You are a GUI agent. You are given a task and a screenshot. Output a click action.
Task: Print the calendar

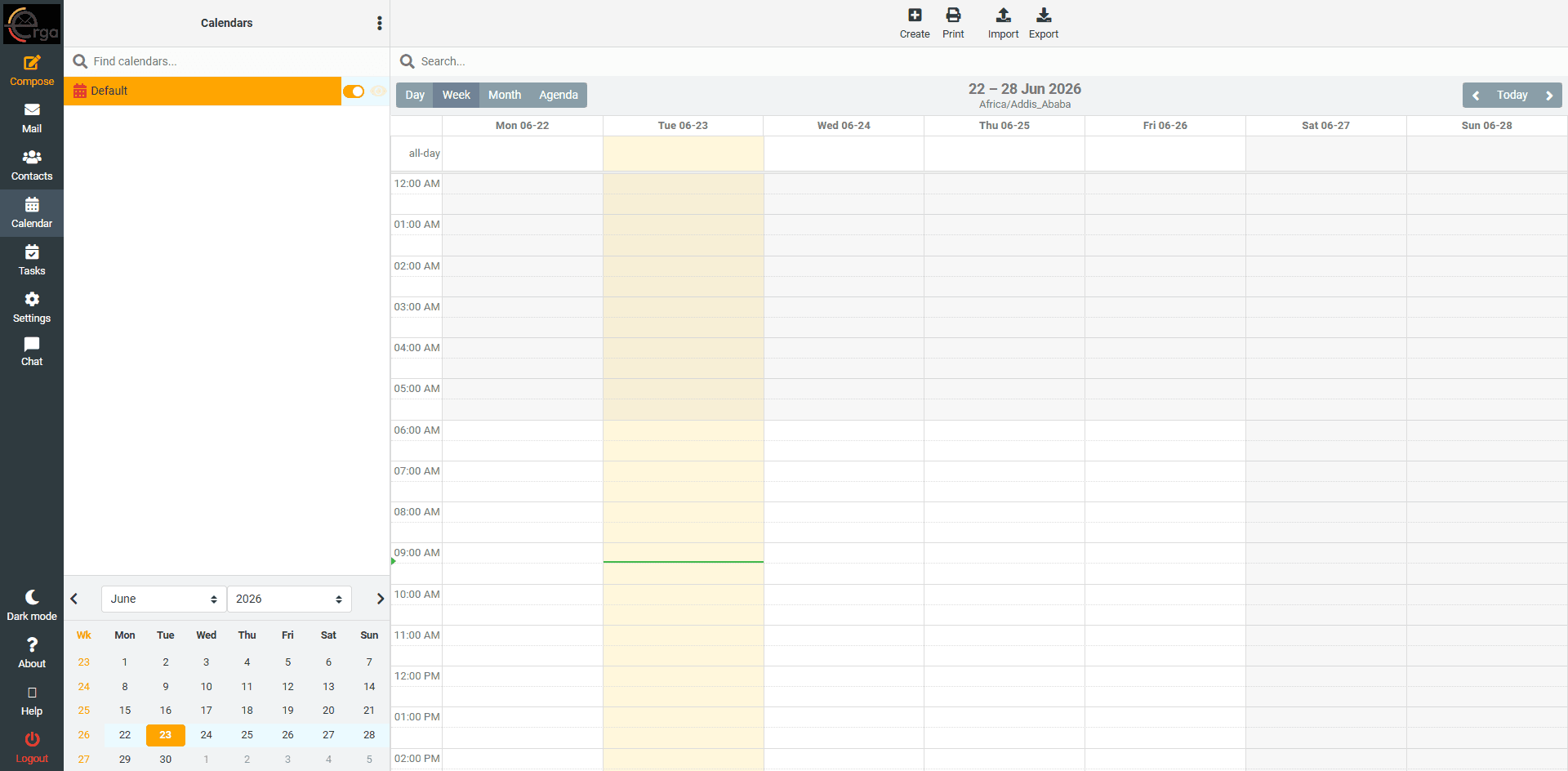(953, 23)
